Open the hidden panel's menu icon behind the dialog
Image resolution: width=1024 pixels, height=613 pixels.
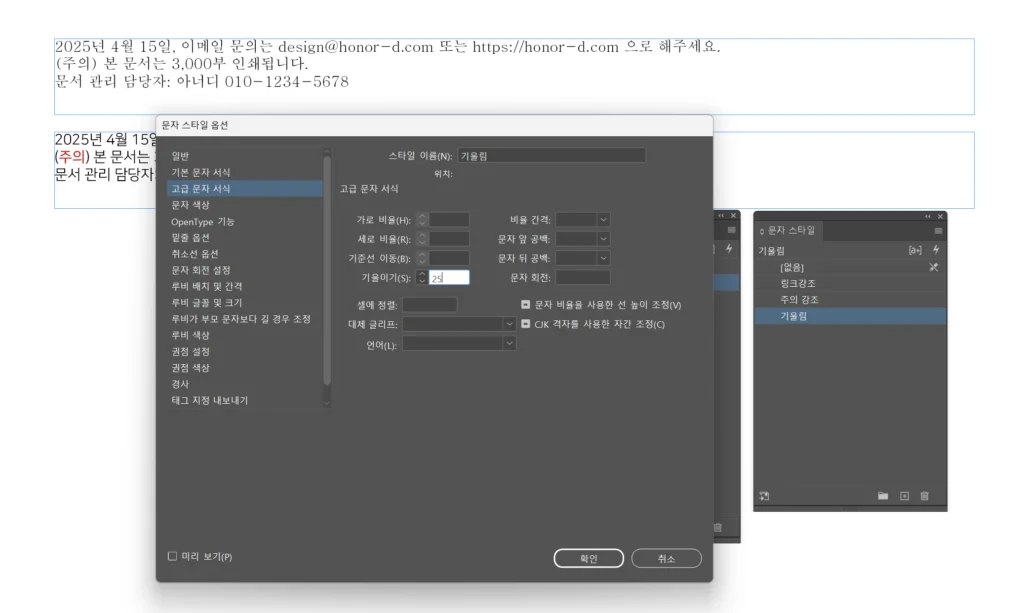click(731, 230)
